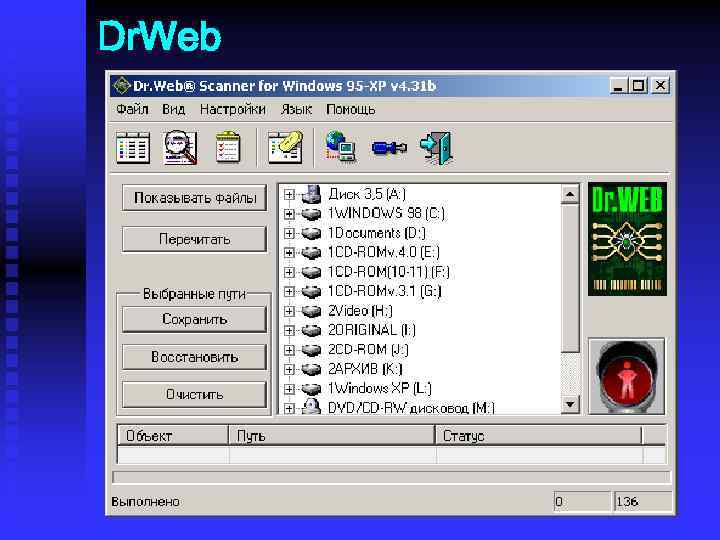
Task: Expand the 2CD-ROM (J:) tree node
Action: (289, 350)
